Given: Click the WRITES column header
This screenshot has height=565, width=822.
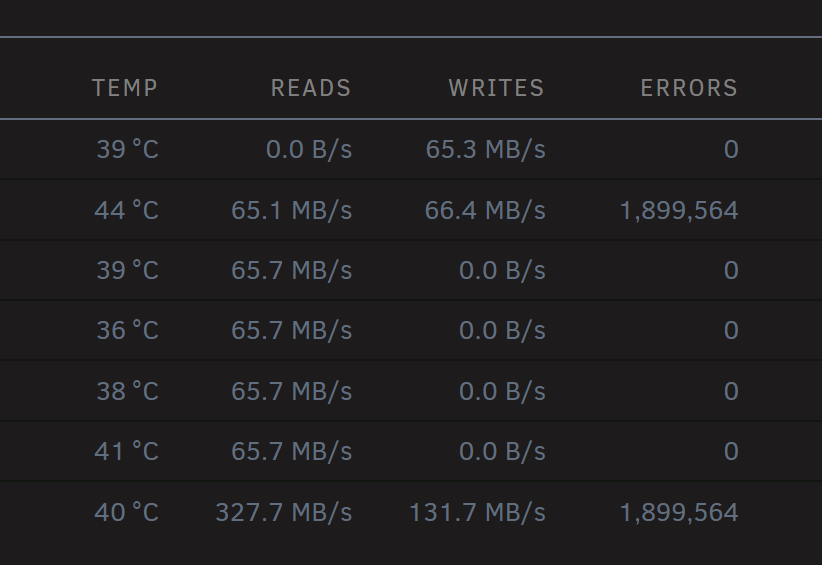Looking at the screenshot, I should (496, 88).
